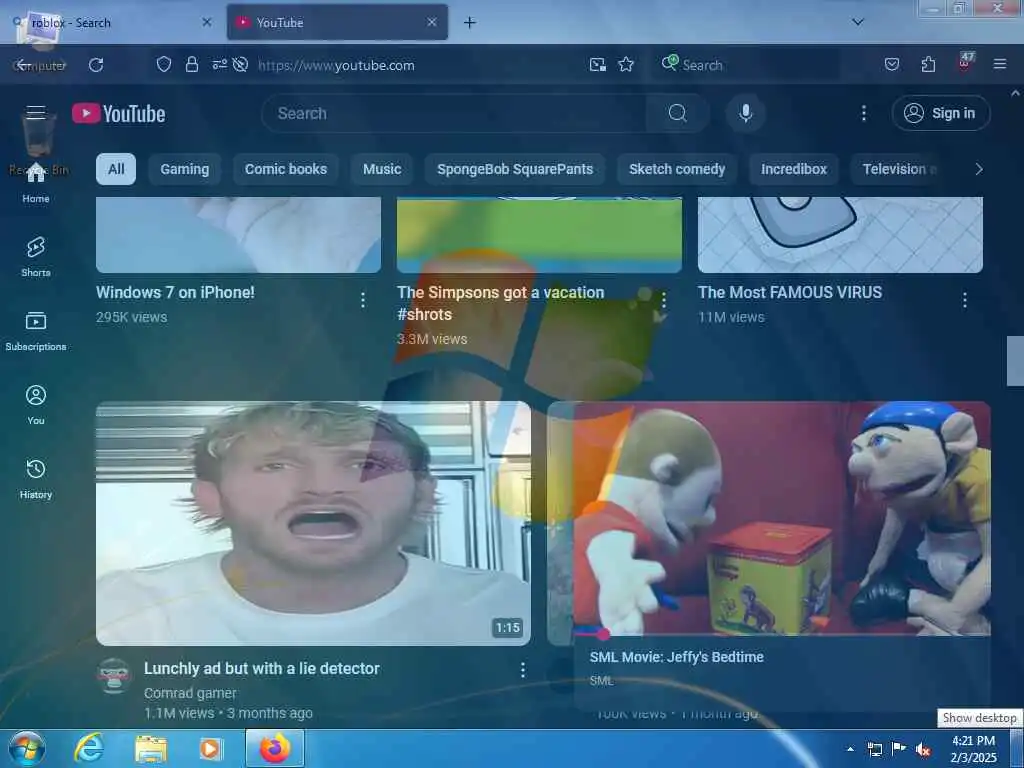This screenshot has height=768, width=1024.
Task: Show hidden tray icons arrow
Action: pyautogui.click(x=850, y=749)
